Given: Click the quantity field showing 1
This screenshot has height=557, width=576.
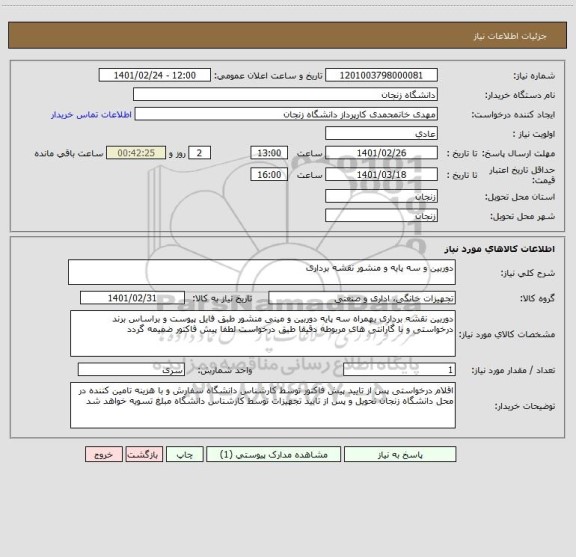Looking at the screenshot, I should (399, 370).
